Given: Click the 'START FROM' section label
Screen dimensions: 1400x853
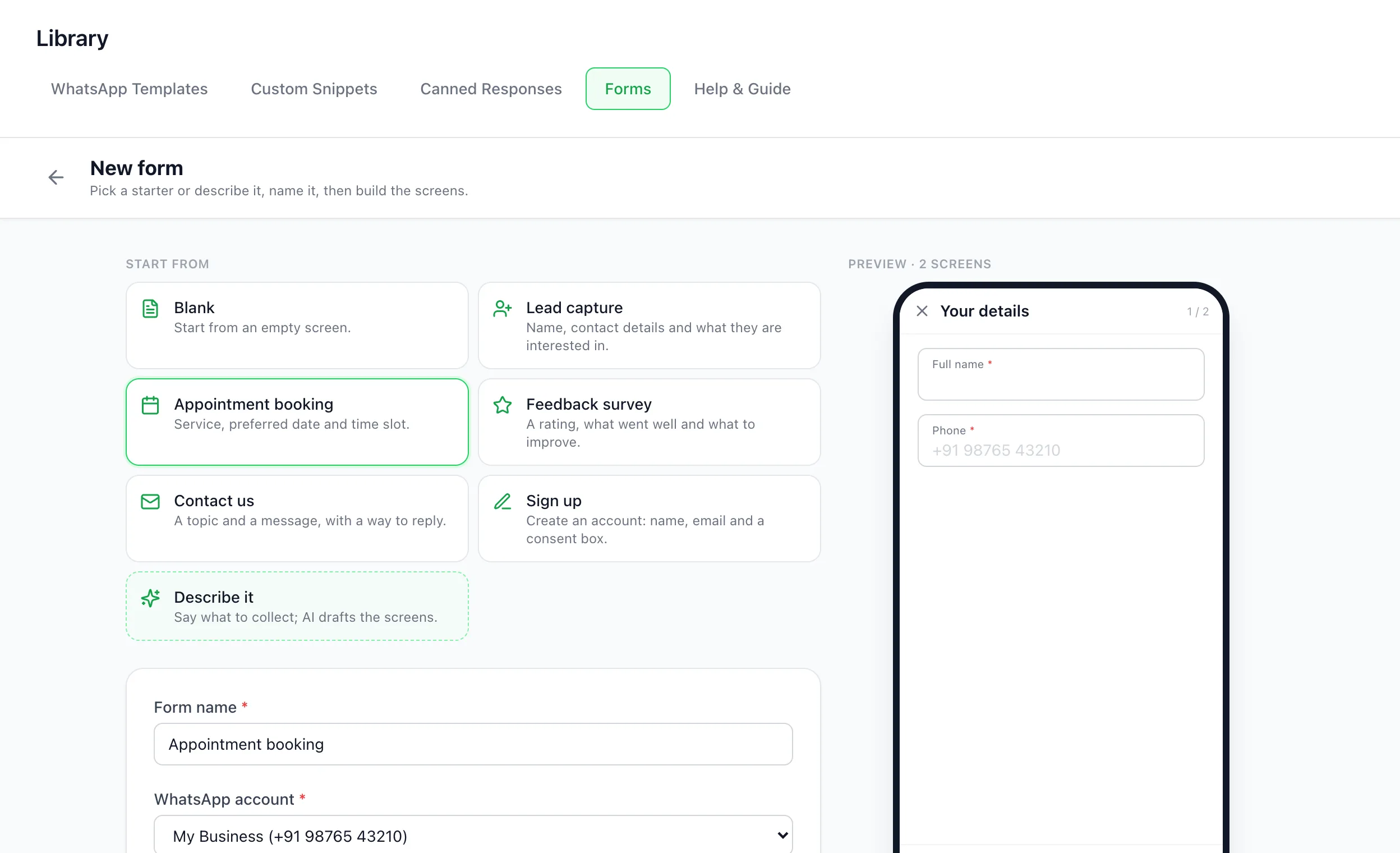Looking at the screenshot, I should 168,264.
